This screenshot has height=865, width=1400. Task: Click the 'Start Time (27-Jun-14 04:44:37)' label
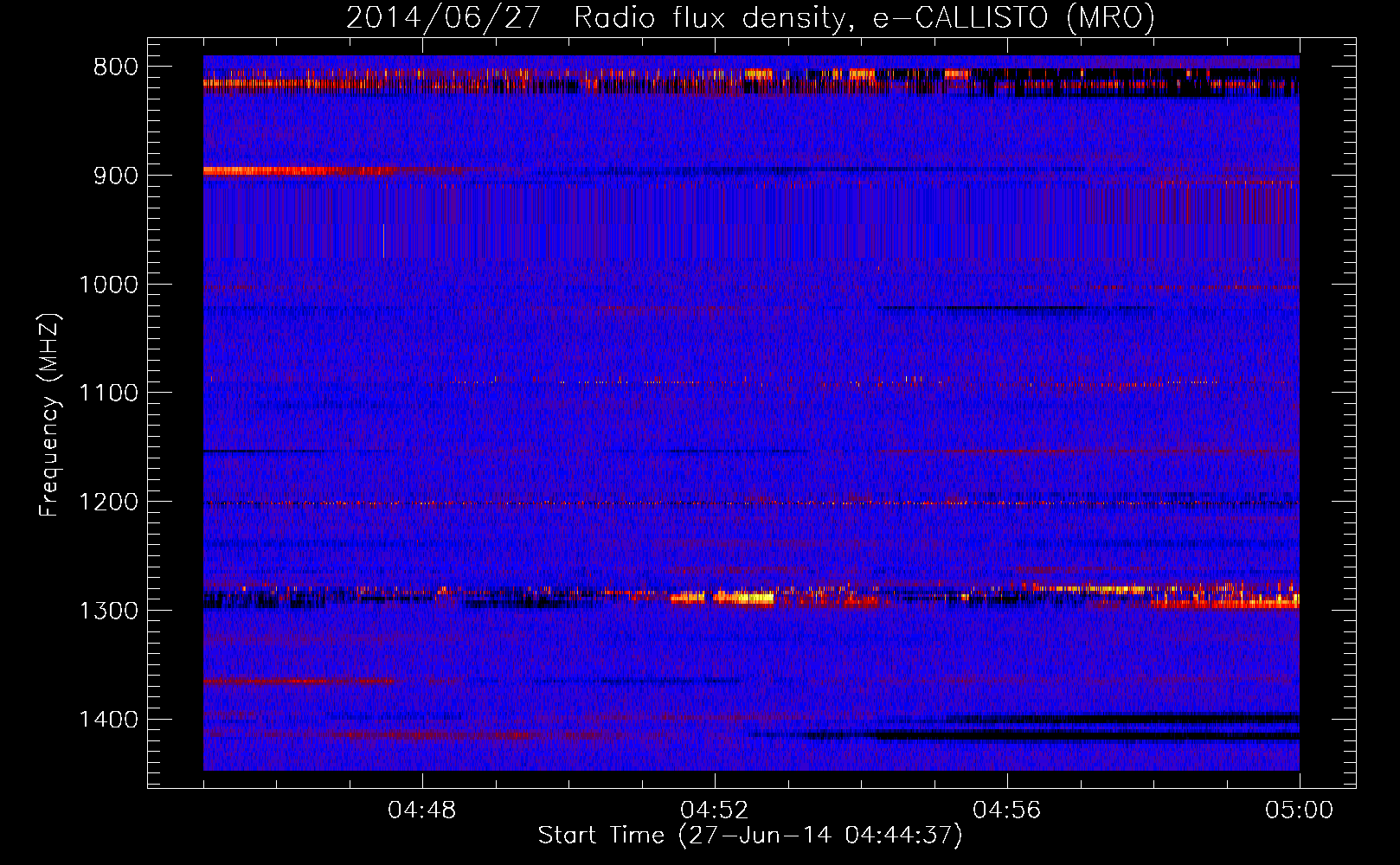[x=750, y=836]
